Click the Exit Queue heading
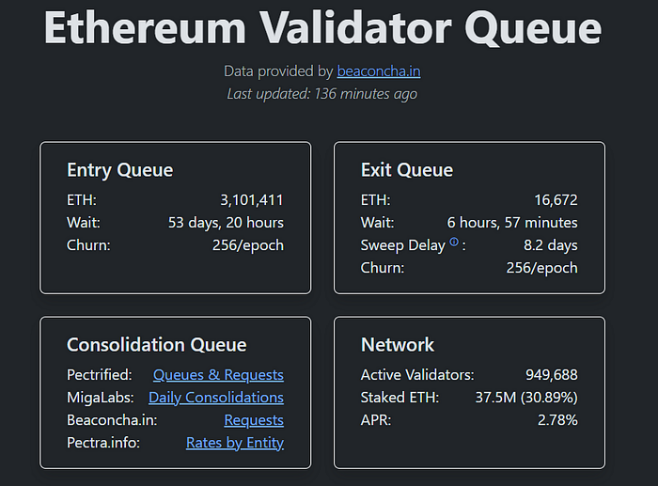Viewport: 658px width, 486px height. coord(407,170)
